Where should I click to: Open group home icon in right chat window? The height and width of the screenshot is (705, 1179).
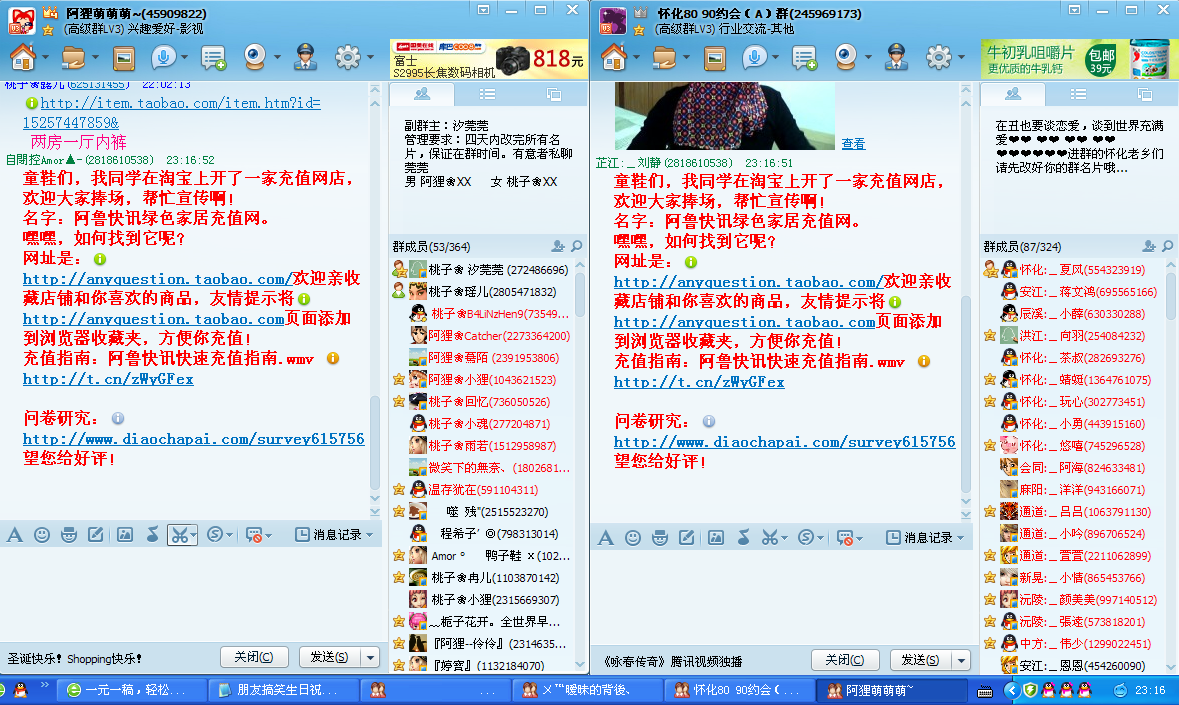(614, 57)
